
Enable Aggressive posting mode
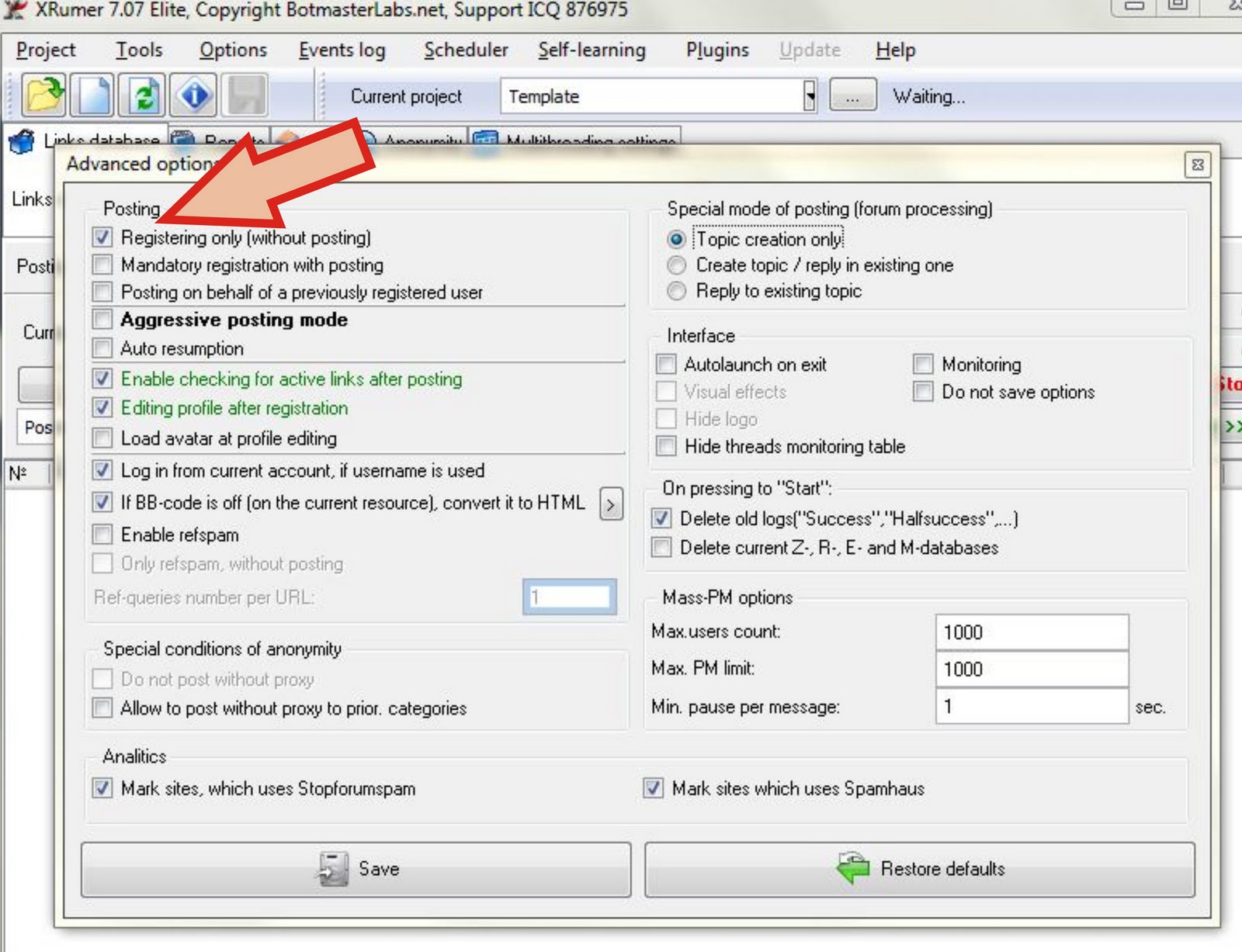pyautogui.click(x=102, y=319)
